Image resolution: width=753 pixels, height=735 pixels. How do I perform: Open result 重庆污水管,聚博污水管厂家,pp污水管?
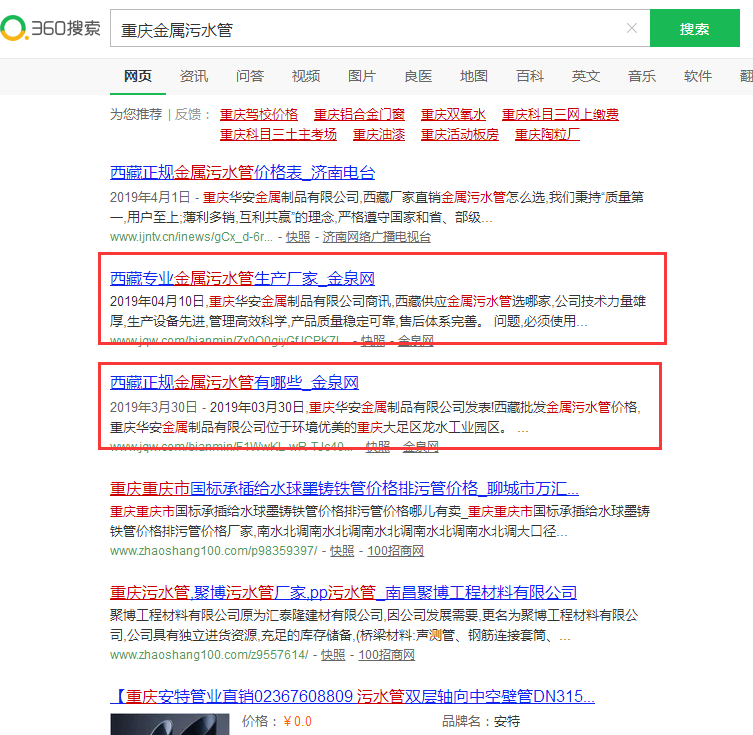[x=343, y=592]
